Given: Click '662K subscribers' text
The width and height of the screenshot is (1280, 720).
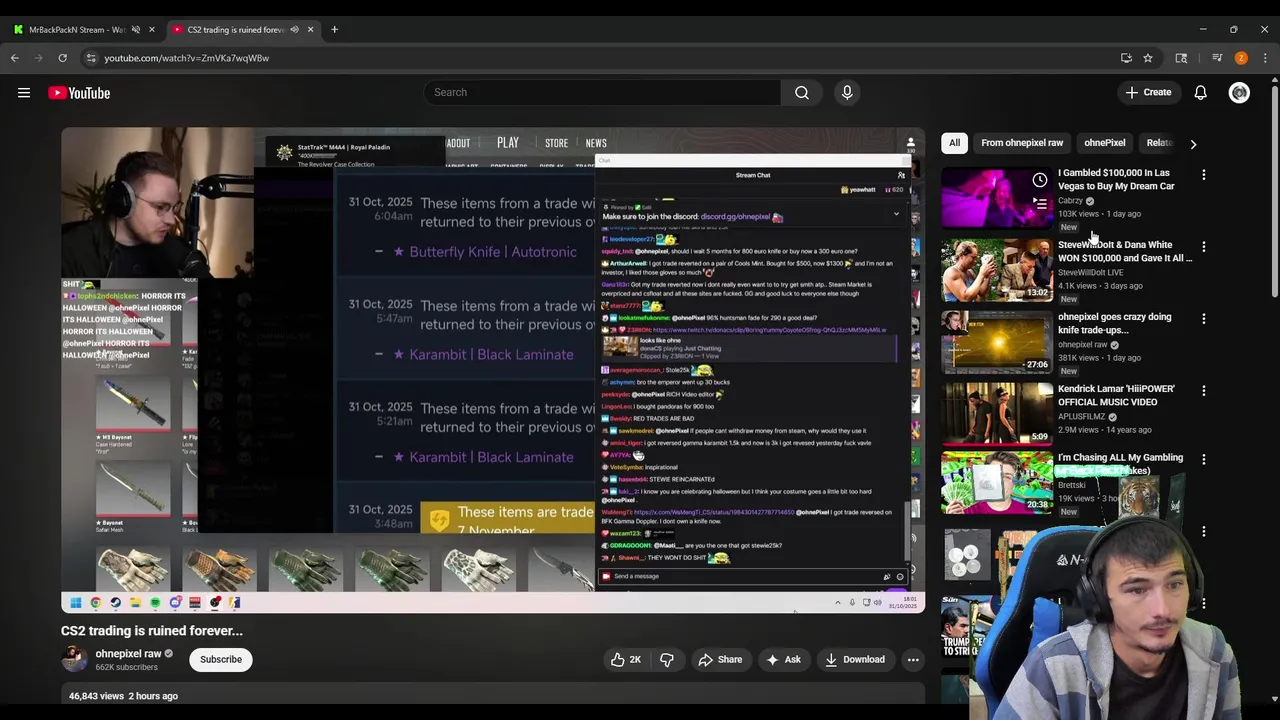Looking at the screenshot, I should 126,667.
